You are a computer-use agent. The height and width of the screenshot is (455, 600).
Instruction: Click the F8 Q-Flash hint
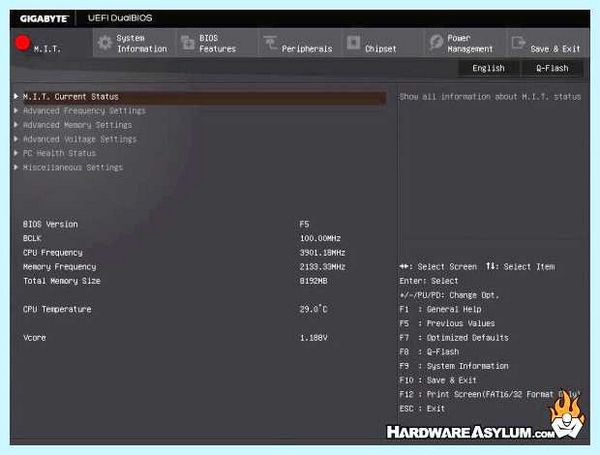click(429, 352)
